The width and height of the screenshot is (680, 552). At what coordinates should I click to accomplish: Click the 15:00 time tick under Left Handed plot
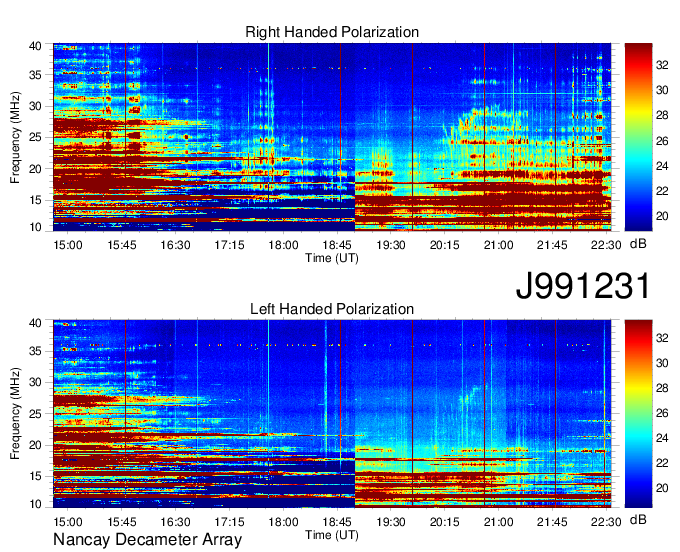68,521
